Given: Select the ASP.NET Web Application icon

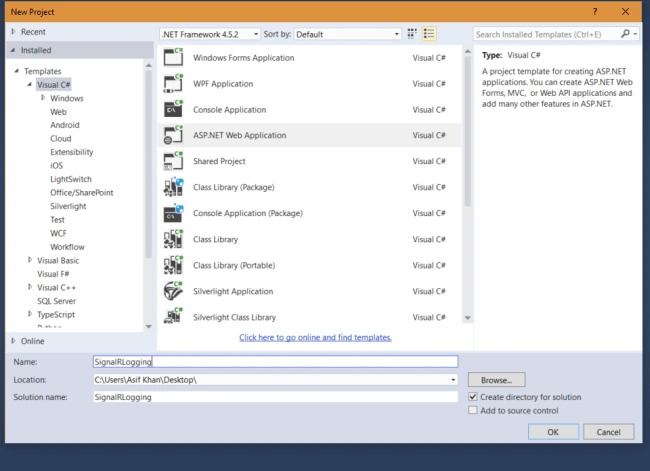Looking at the screenshot, I should [173, 135].
